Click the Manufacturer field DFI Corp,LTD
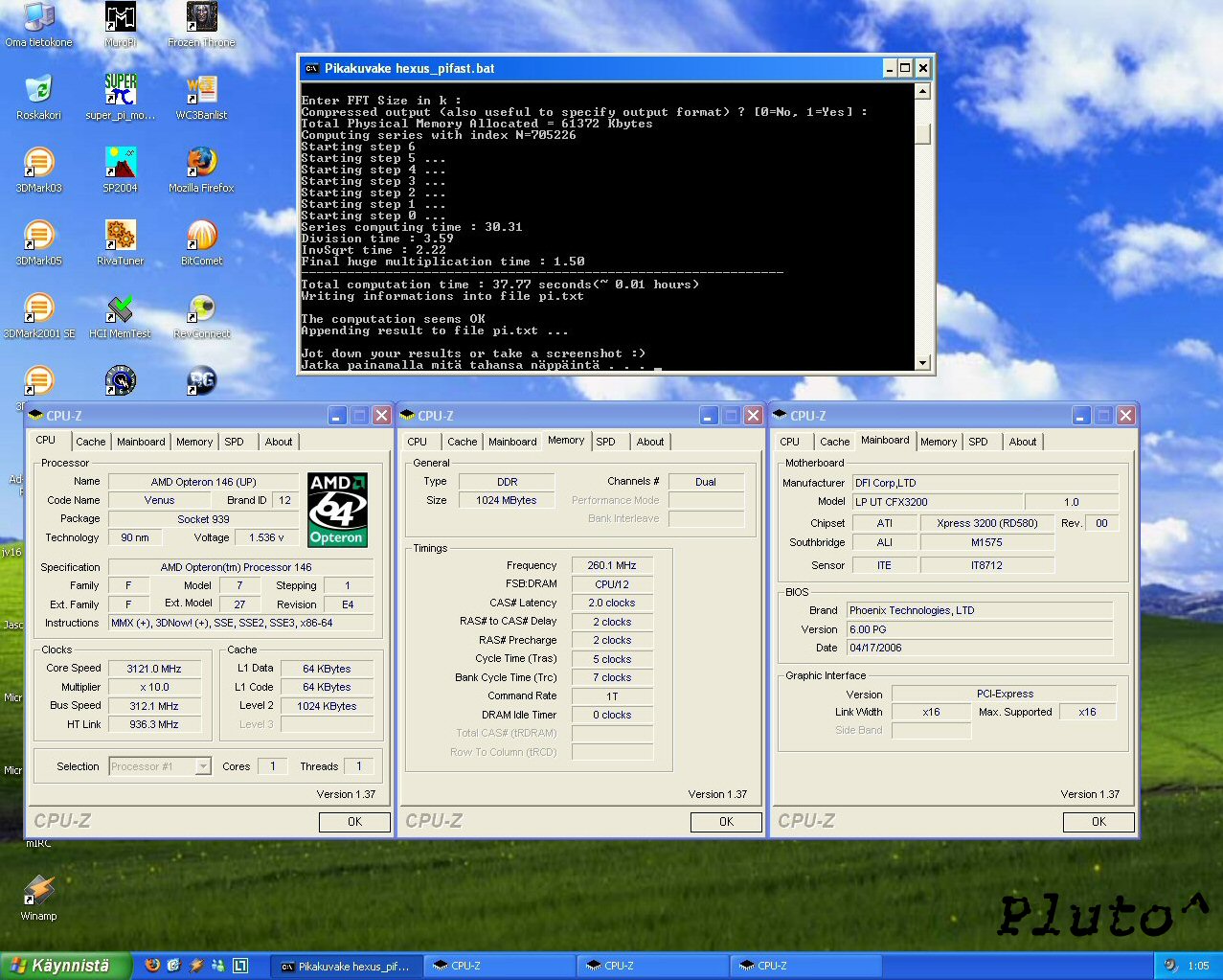 (x=985, y=483)
